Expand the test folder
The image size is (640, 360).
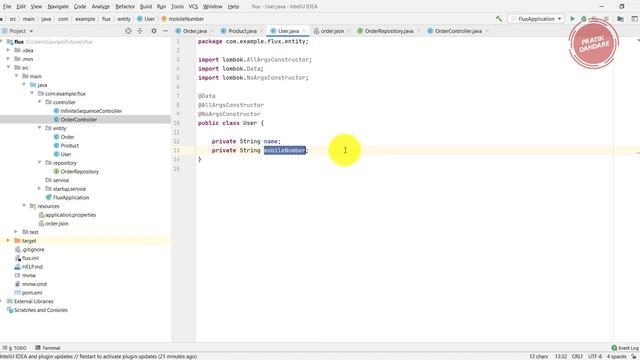pyautogui.click(x=16, y=232)
